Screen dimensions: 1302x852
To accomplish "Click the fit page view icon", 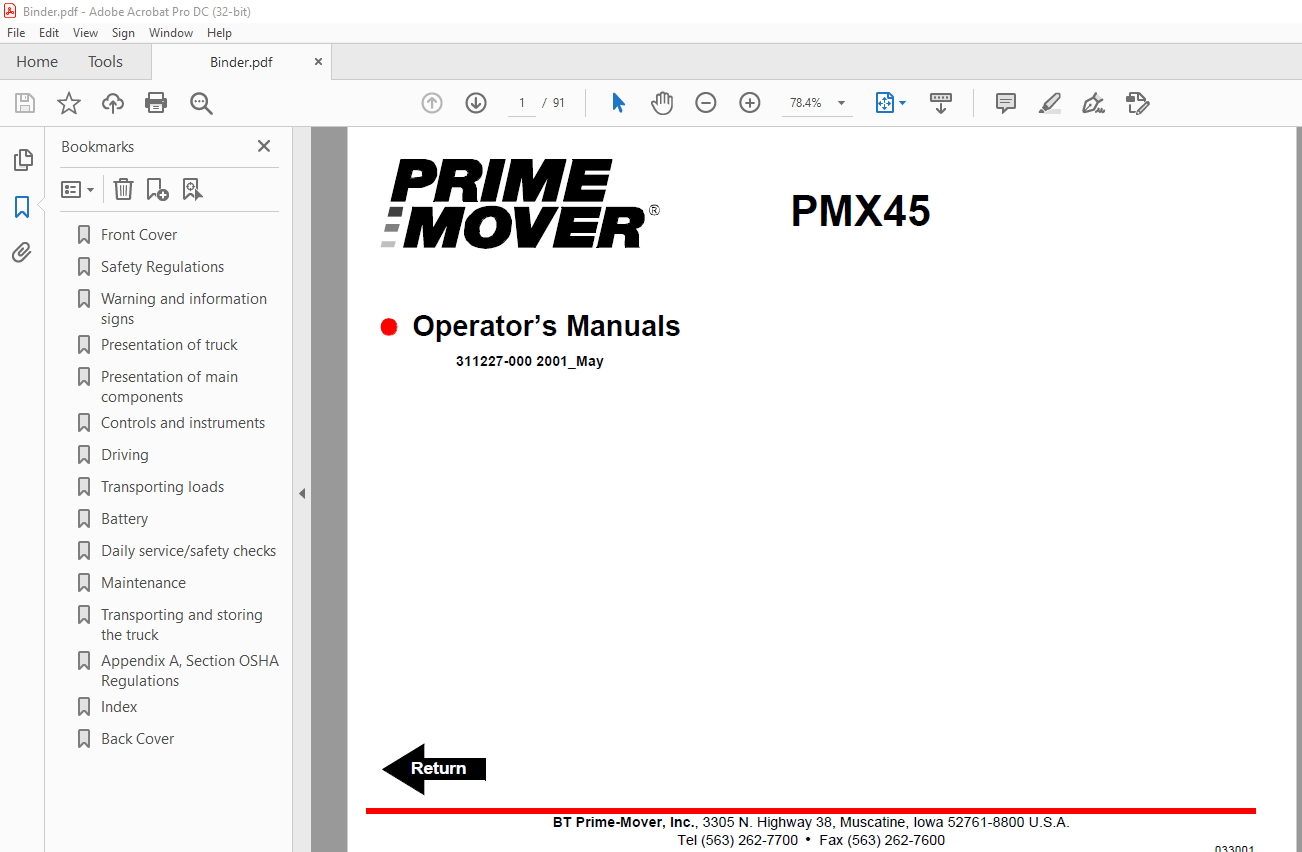I will click(x=884, y=103).
